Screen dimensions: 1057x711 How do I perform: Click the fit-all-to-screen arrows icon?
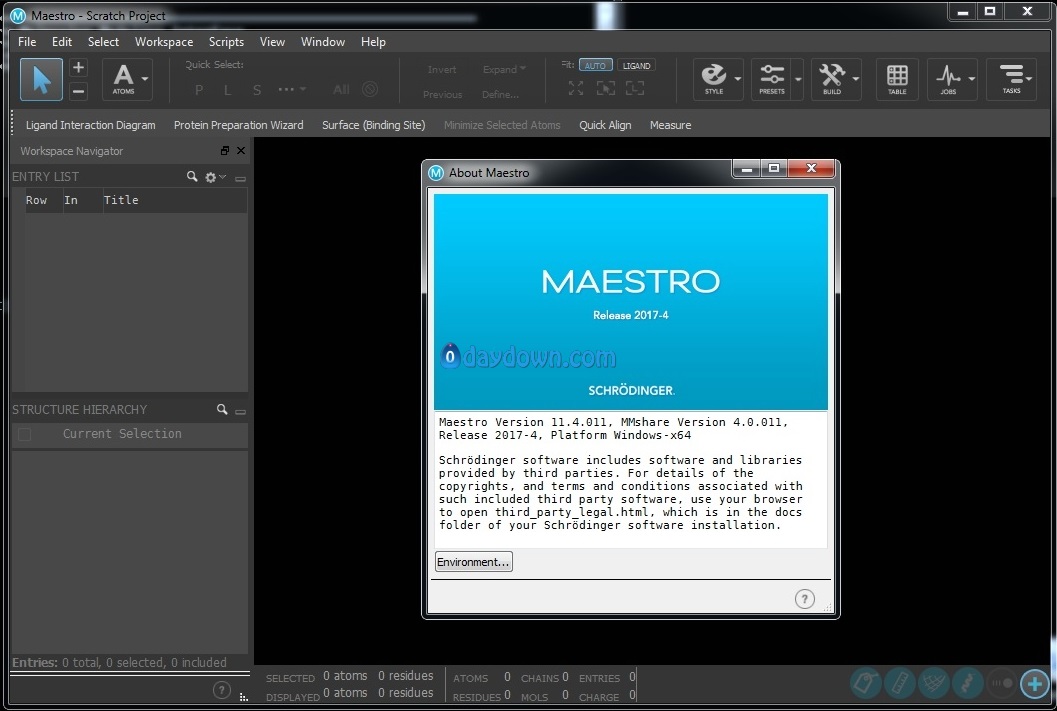coord(576,88)
